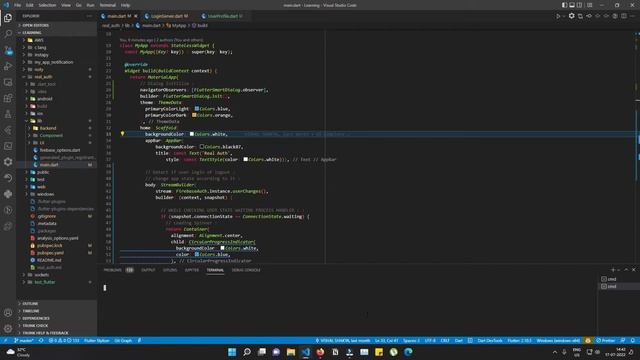Open the errors and warnings count in the status bar
640x360 pixels.
pyautogui.click(x=64, y=340)
